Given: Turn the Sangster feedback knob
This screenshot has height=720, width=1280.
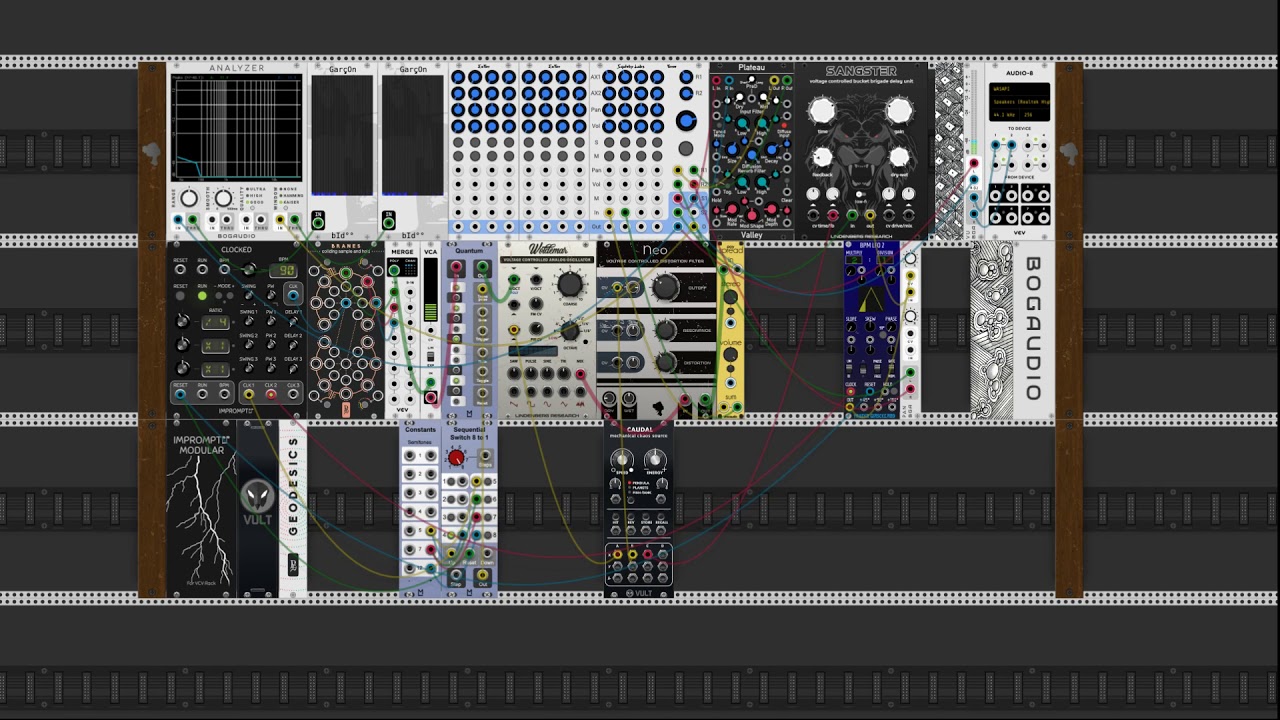Looking at the screenshot, I should tap(822, 157).
